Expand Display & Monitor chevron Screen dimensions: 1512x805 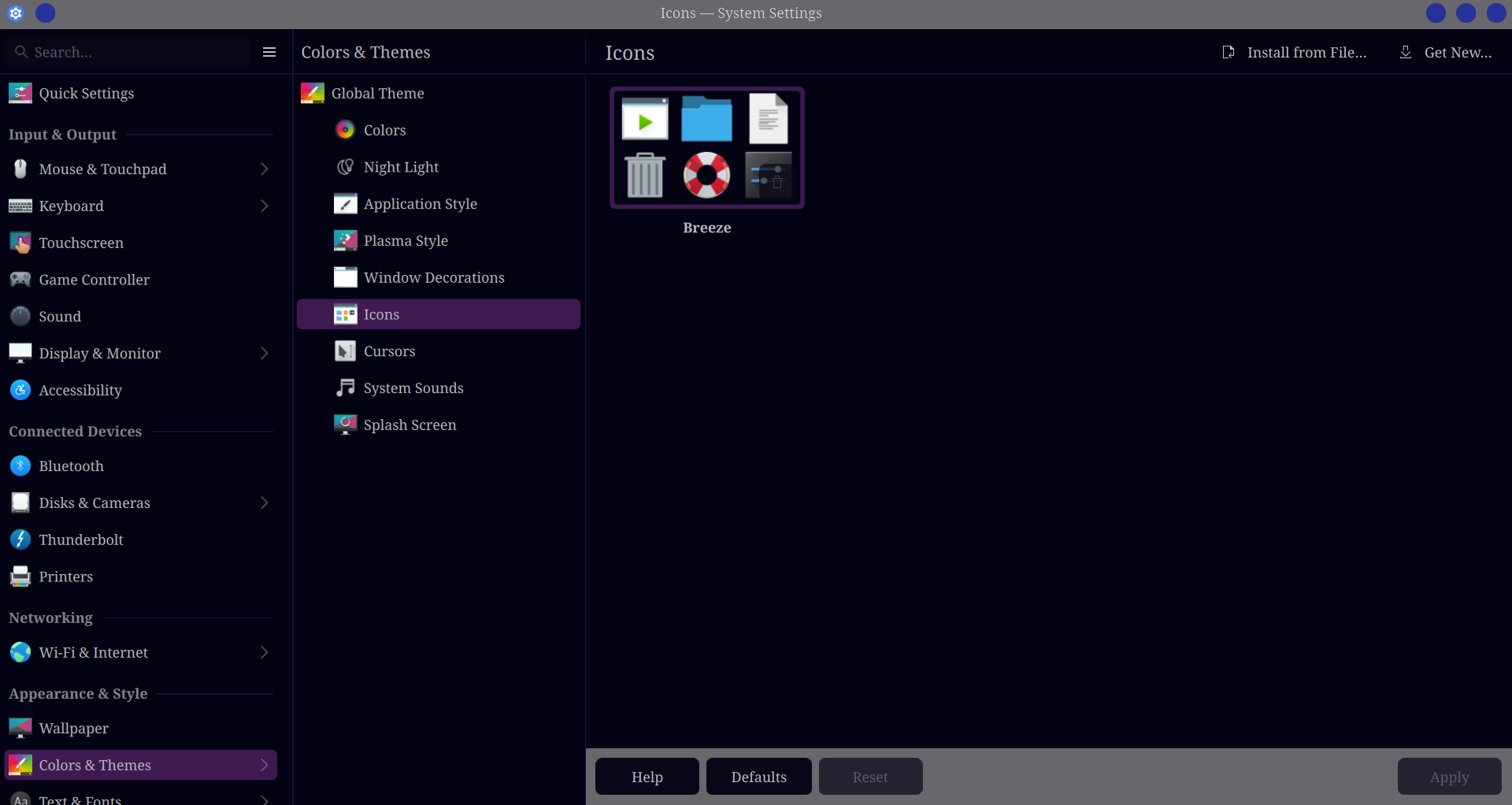tap(265, 353)
